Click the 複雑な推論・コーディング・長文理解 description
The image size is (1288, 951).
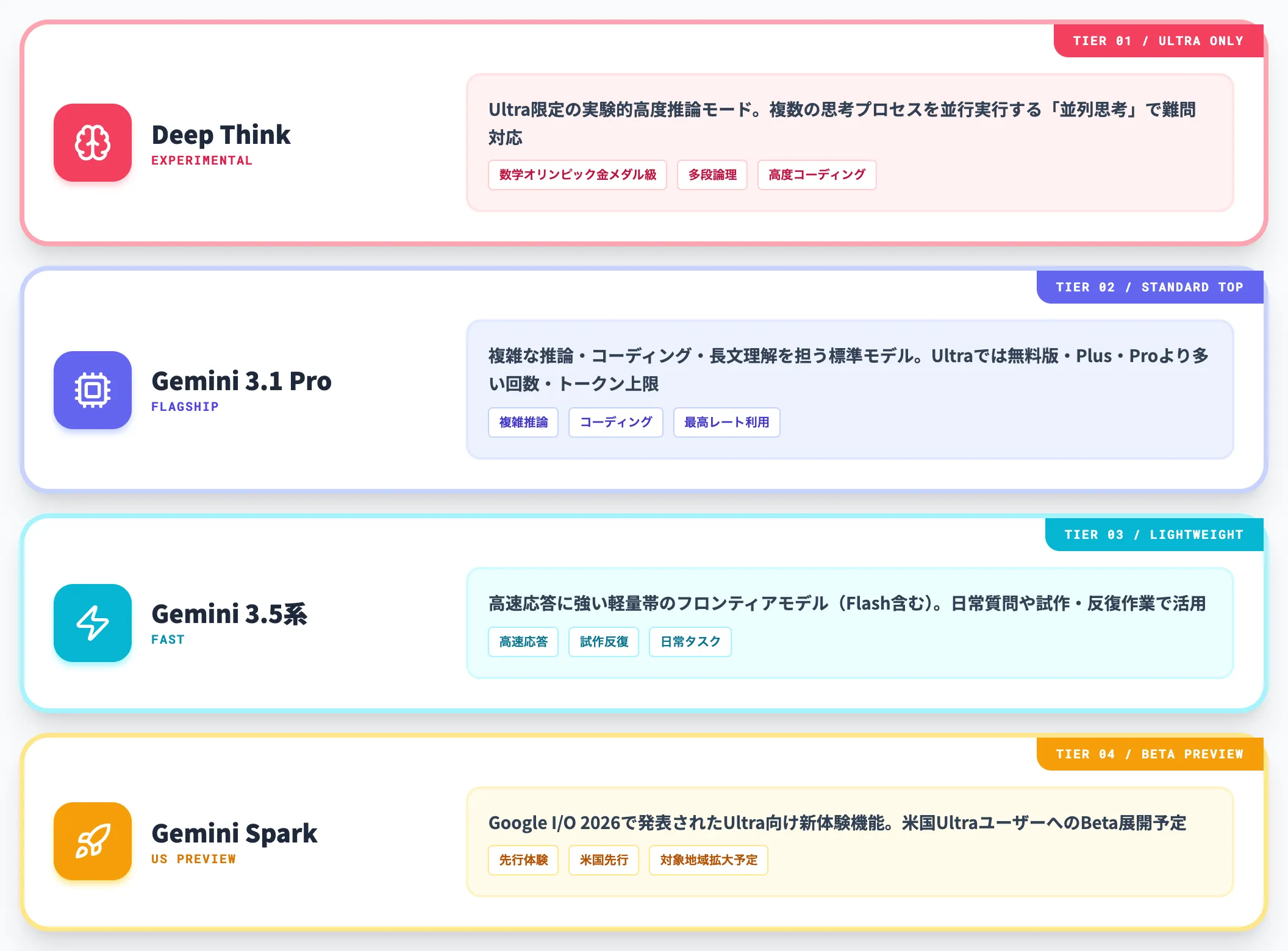pos(848,369)
